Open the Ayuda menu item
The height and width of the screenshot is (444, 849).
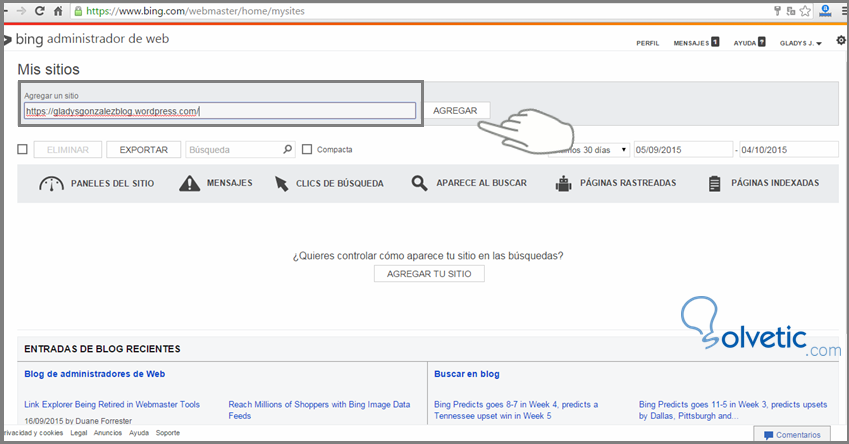click(749, 43)
